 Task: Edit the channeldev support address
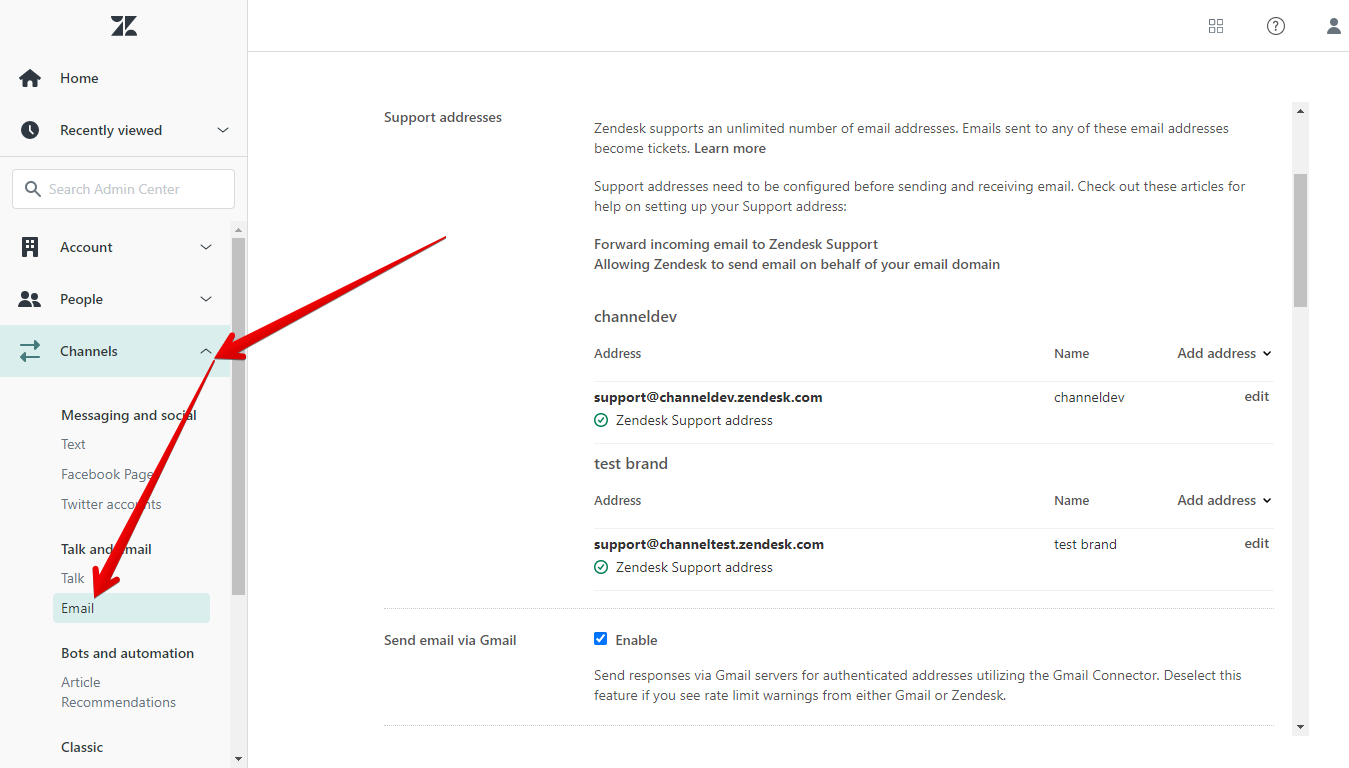coord(1257,397)
